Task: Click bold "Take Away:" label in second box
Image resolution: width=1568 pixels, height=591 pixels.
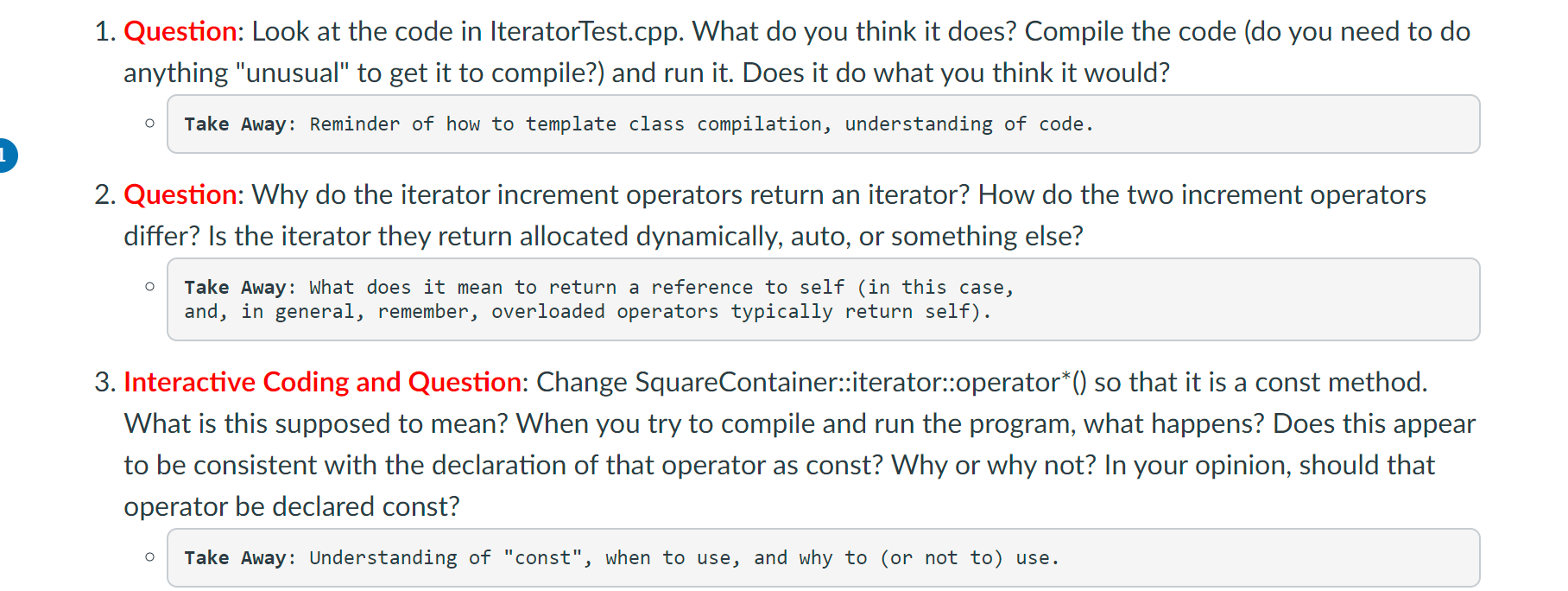Action: 240,288
